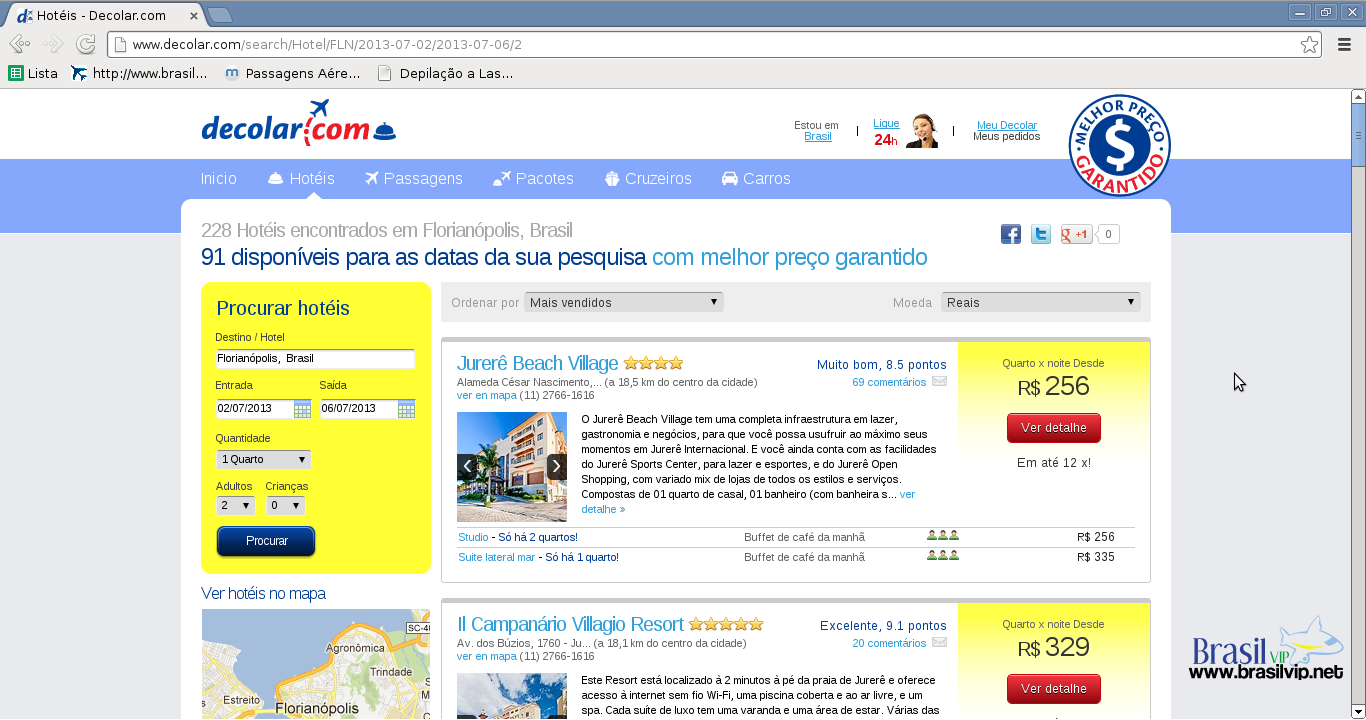Viewport: 1366px width, 720px height.
Task: Open the Quantidade rooms dropdown
Action: pos(264,459)
